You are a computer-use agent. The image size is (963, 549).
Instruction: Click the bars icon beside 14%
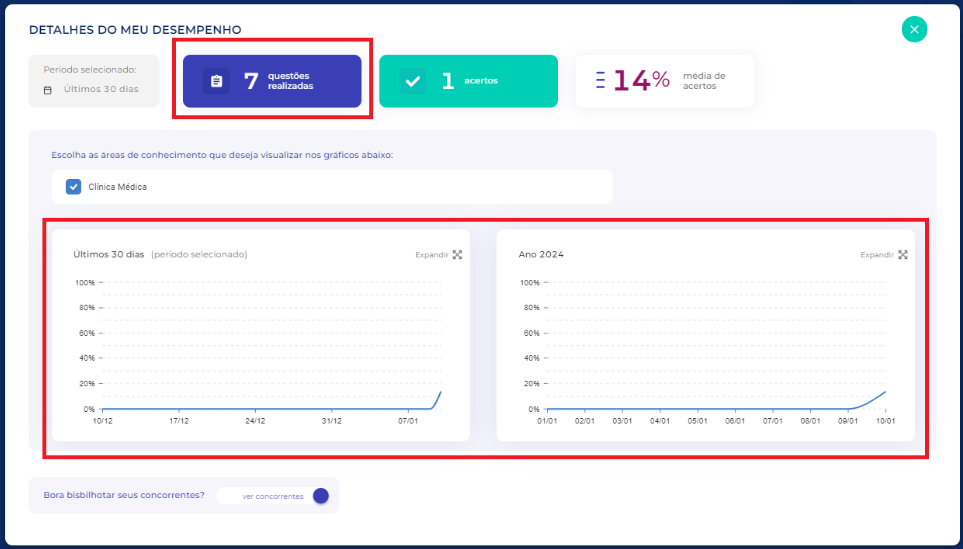(600, 80)
